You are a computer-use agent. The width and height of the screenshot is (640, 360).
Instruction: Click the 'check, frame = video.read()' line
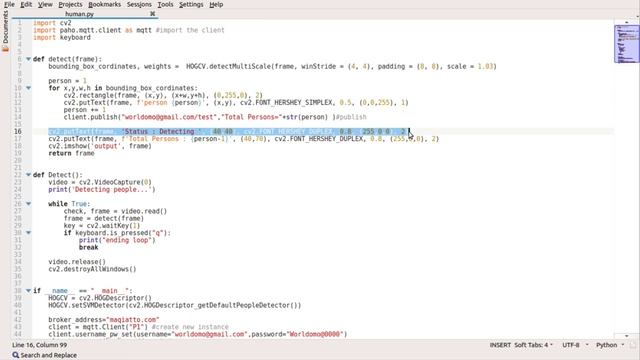[115, 211]
